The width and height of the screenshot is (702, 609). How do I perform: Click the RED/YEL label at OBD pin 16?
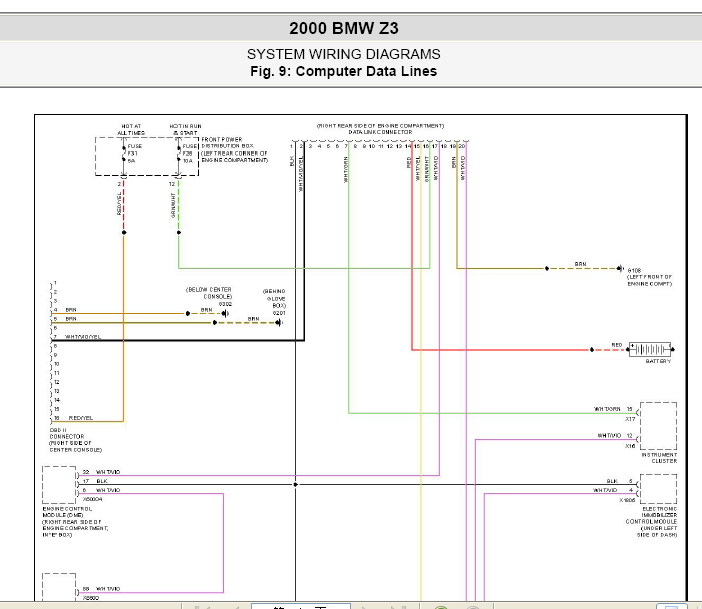[81, 418]
